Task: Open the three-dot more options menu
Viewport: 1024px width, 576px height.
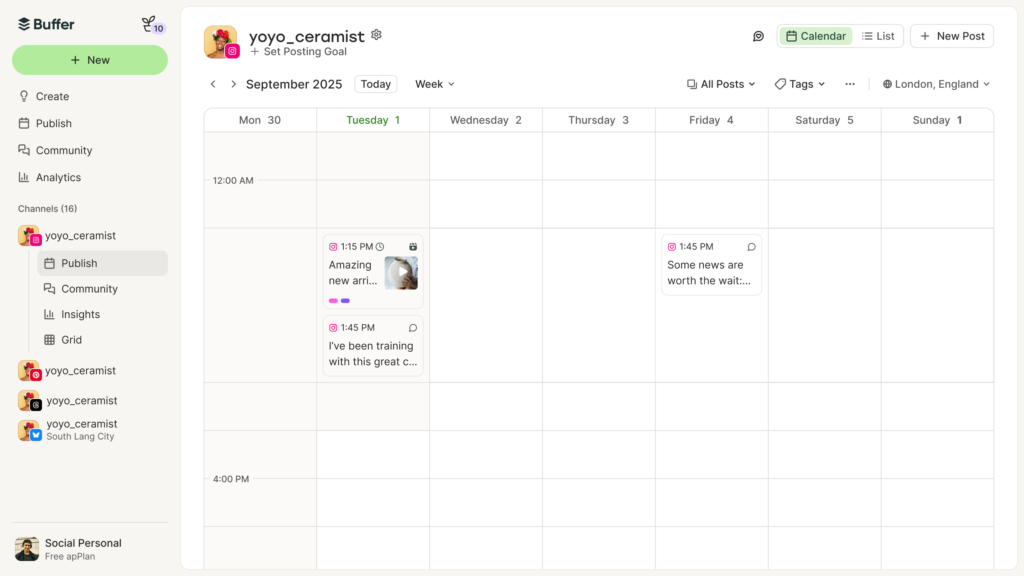Action: coord(849,84)
